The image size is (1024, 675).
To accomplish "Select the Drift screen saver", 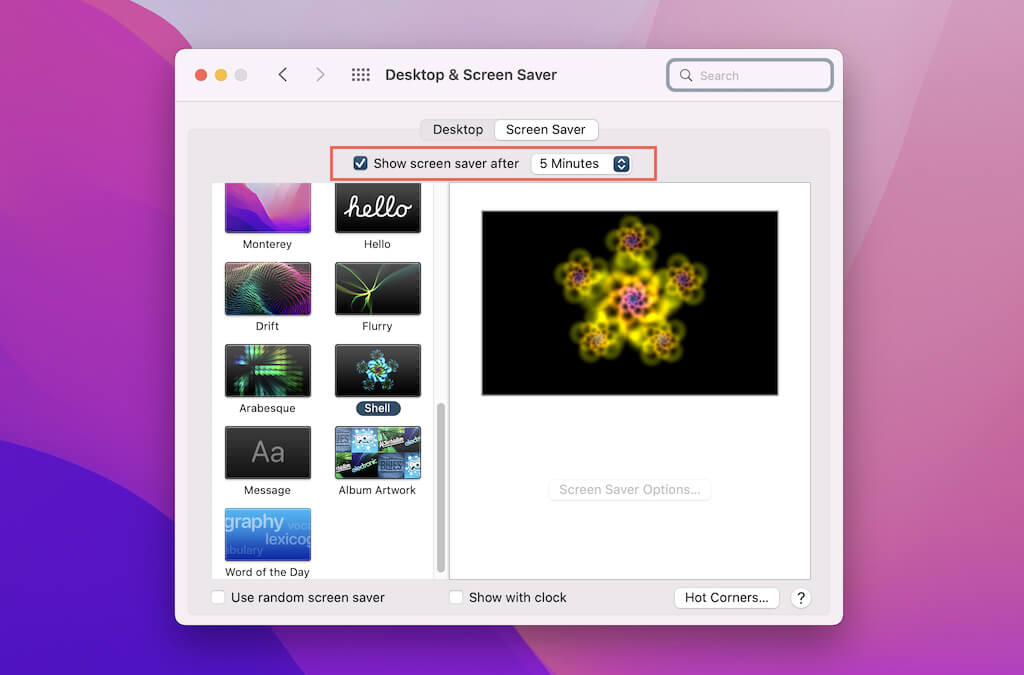I will pyautogui.click(x=267, y=289).
